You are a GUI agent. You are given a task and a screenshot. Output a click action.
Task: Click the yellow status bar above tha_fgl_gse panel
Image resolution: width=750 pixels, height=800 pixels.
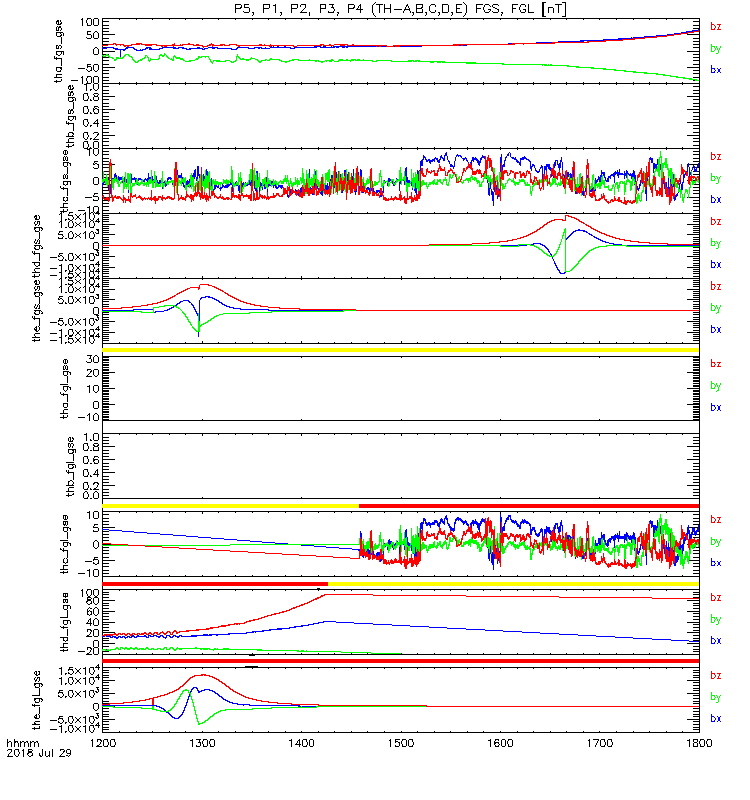[401, 350]
